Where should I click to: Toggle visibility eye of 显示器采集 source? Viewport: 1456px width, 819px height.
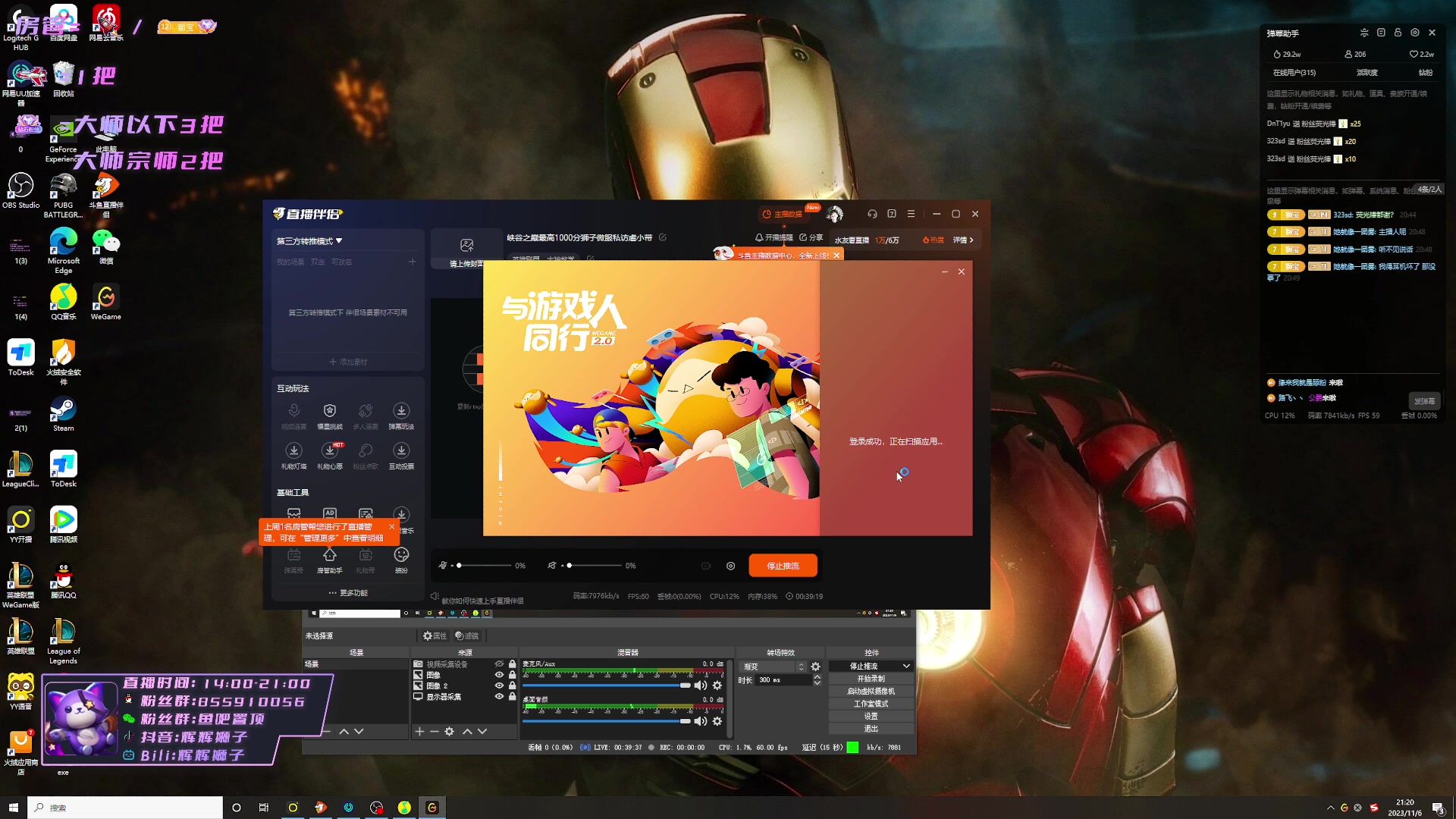click(499, 696)
